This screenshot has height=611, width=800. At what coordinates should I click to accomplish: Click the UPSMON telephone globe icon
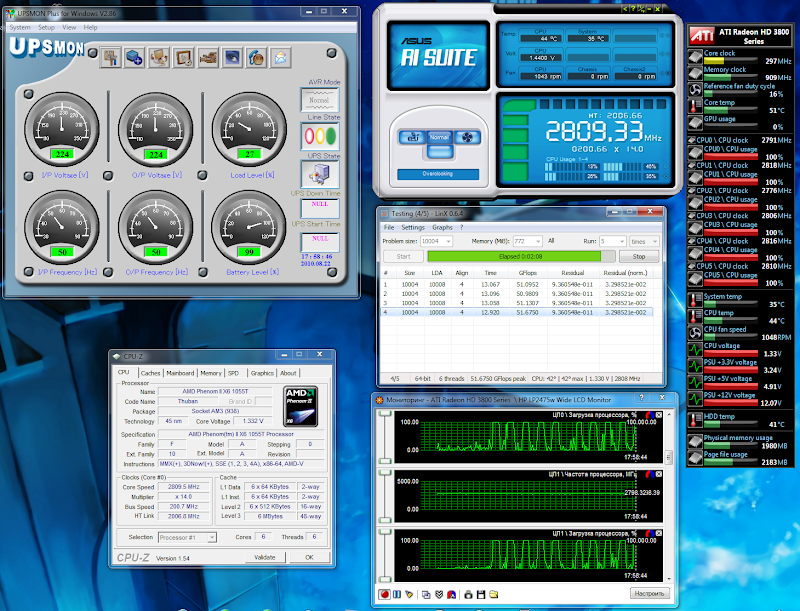pos(257,57)
